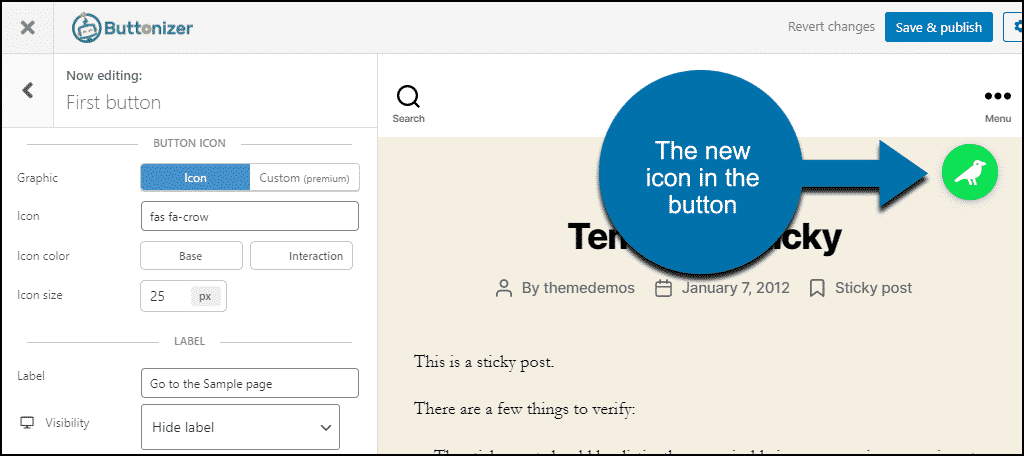Open the settings gear icon
The image size is (1024, 456).
point(1014,27)
